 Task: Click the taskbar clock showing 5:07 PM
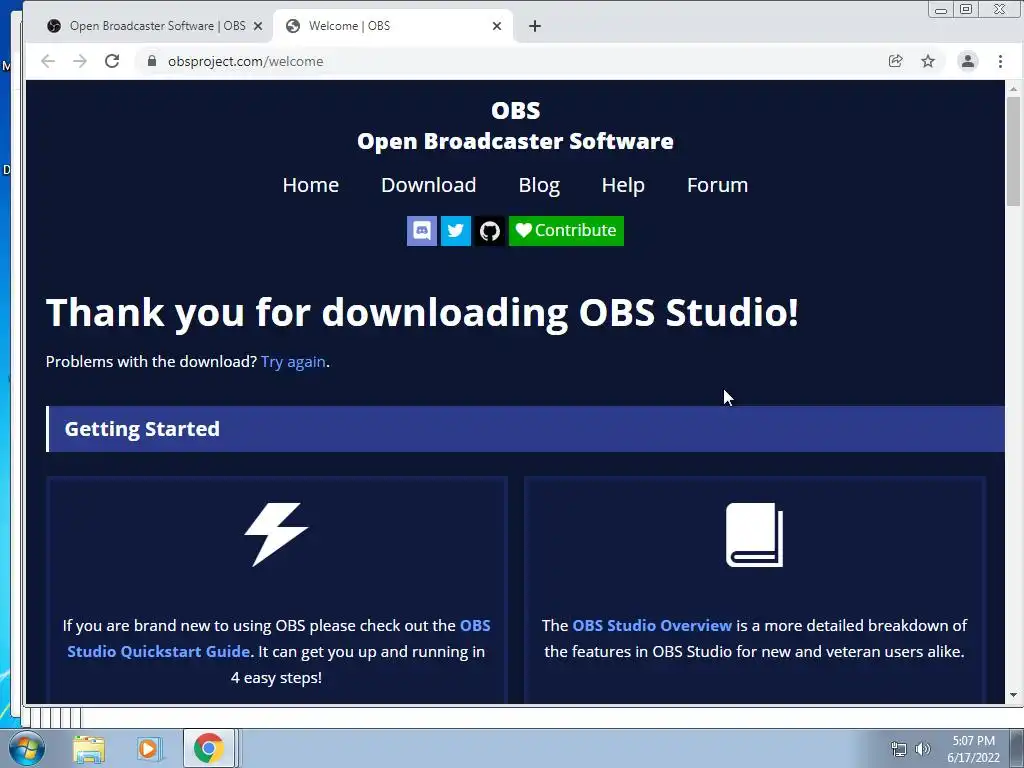[973, 749]
